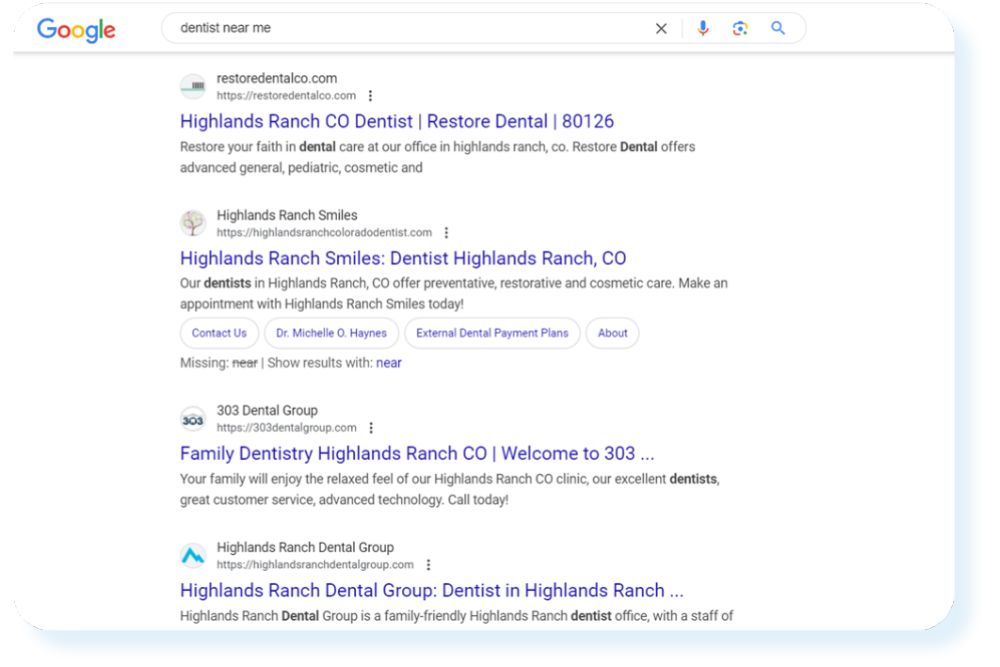This screenshot has height=667, width=1000.
Task: Clear the search box with X icon
Action: click(661, 28)
